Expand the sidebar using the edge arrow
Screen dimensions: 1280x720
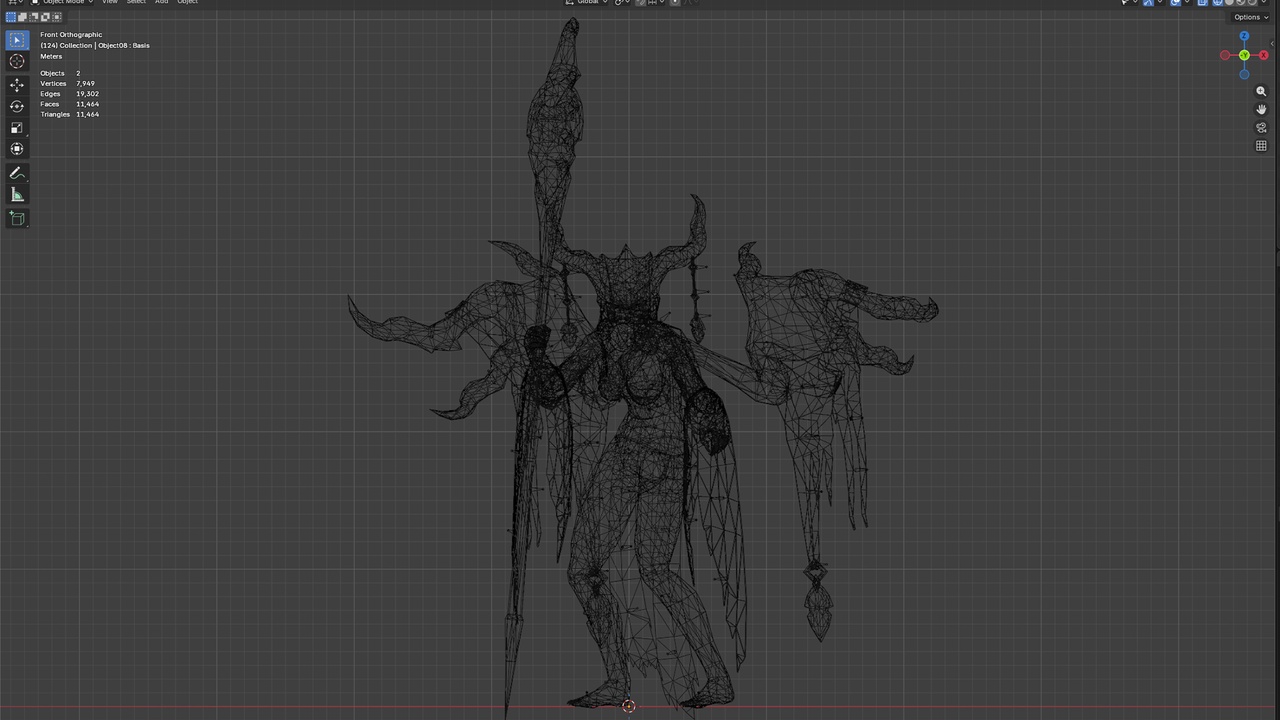(x=1273, y=44)
